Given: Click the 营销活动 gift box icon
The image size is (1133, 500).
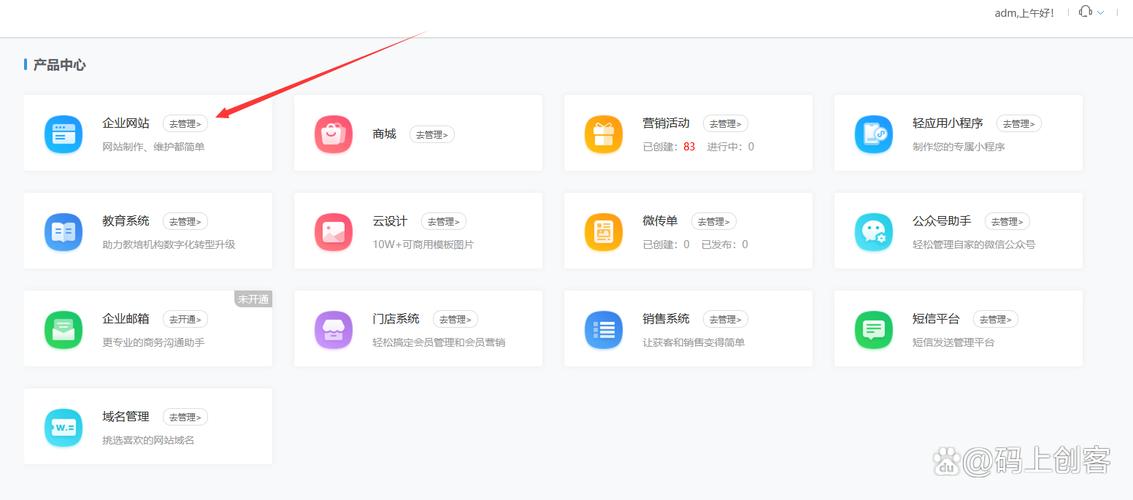Looking at the screenshot, I should pos(603,134).
